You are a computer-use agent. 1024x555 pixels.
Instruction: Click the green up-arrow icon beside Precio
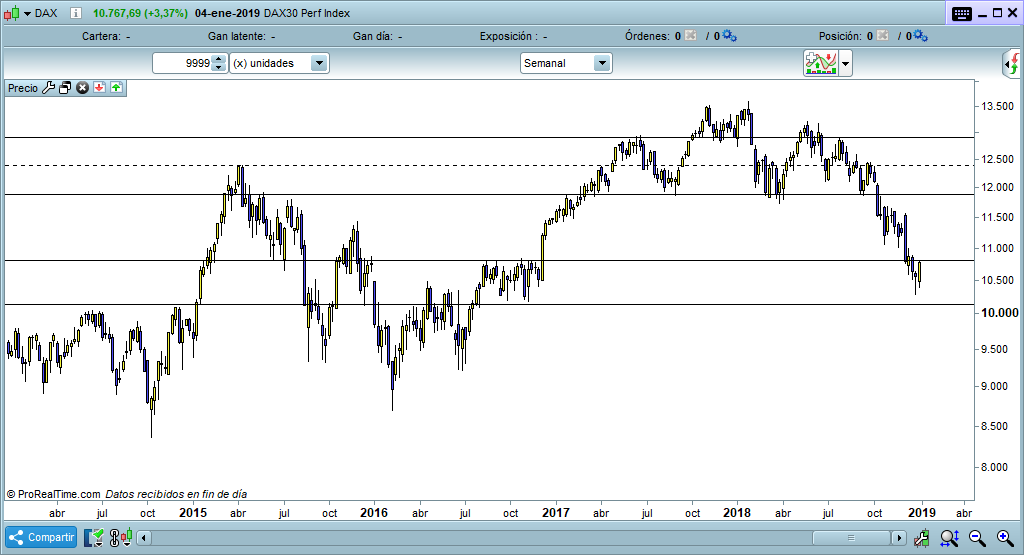[x=116, y=88]
